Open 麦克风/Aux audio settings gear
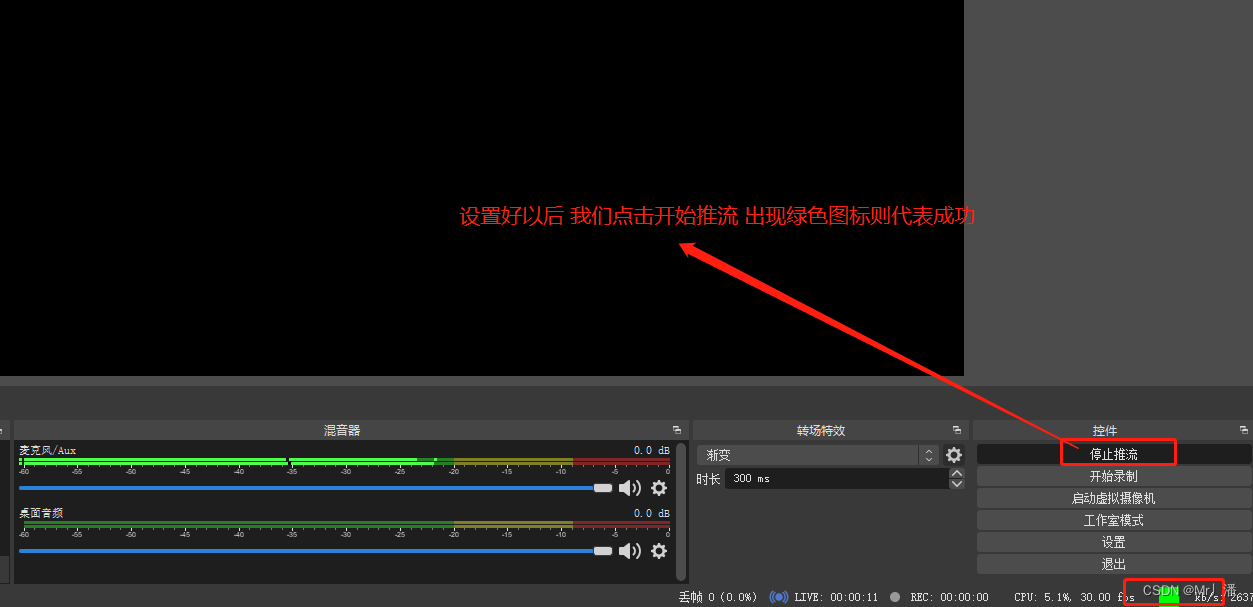The height and width of the screenshot is (607, 1253). pyautogui.click(x=659, y=488)
